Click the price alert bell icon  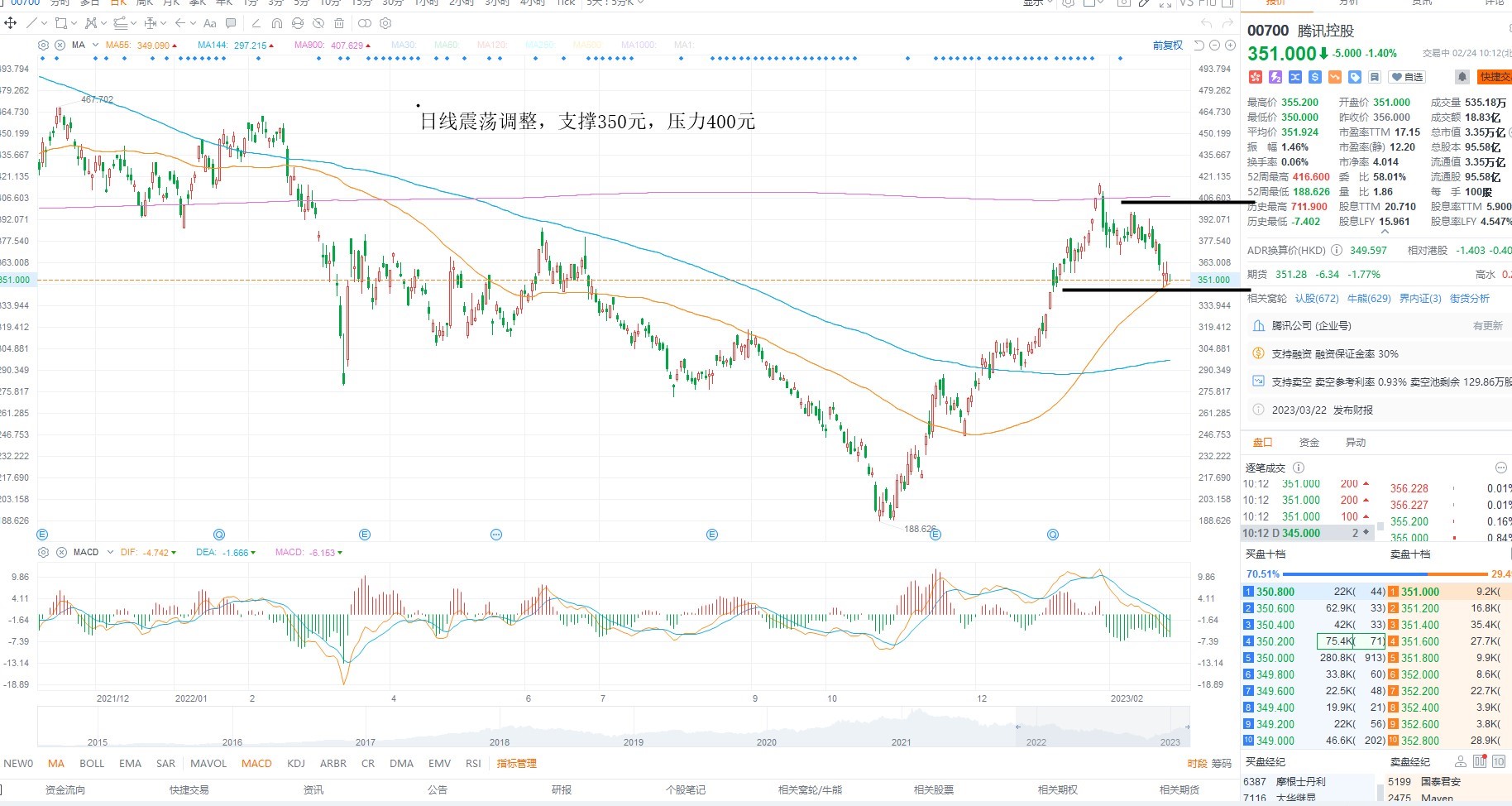click(x=1462, y=77)
